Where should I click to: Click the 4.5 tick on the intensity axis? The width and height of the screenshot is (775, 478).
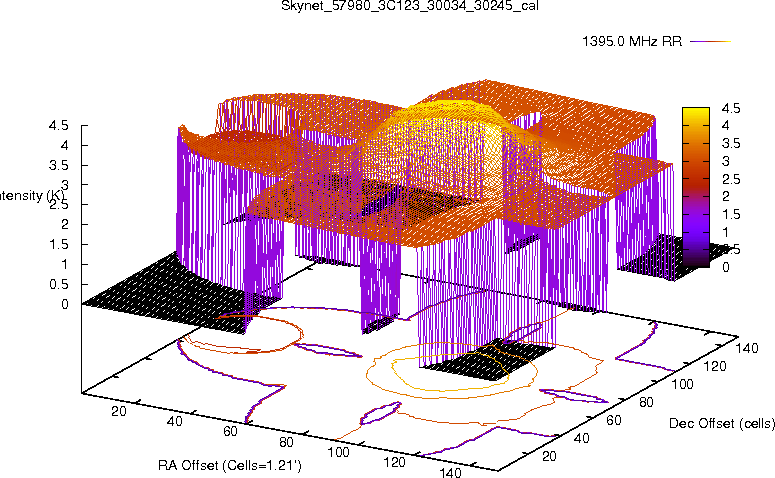[x=58, y=126]
